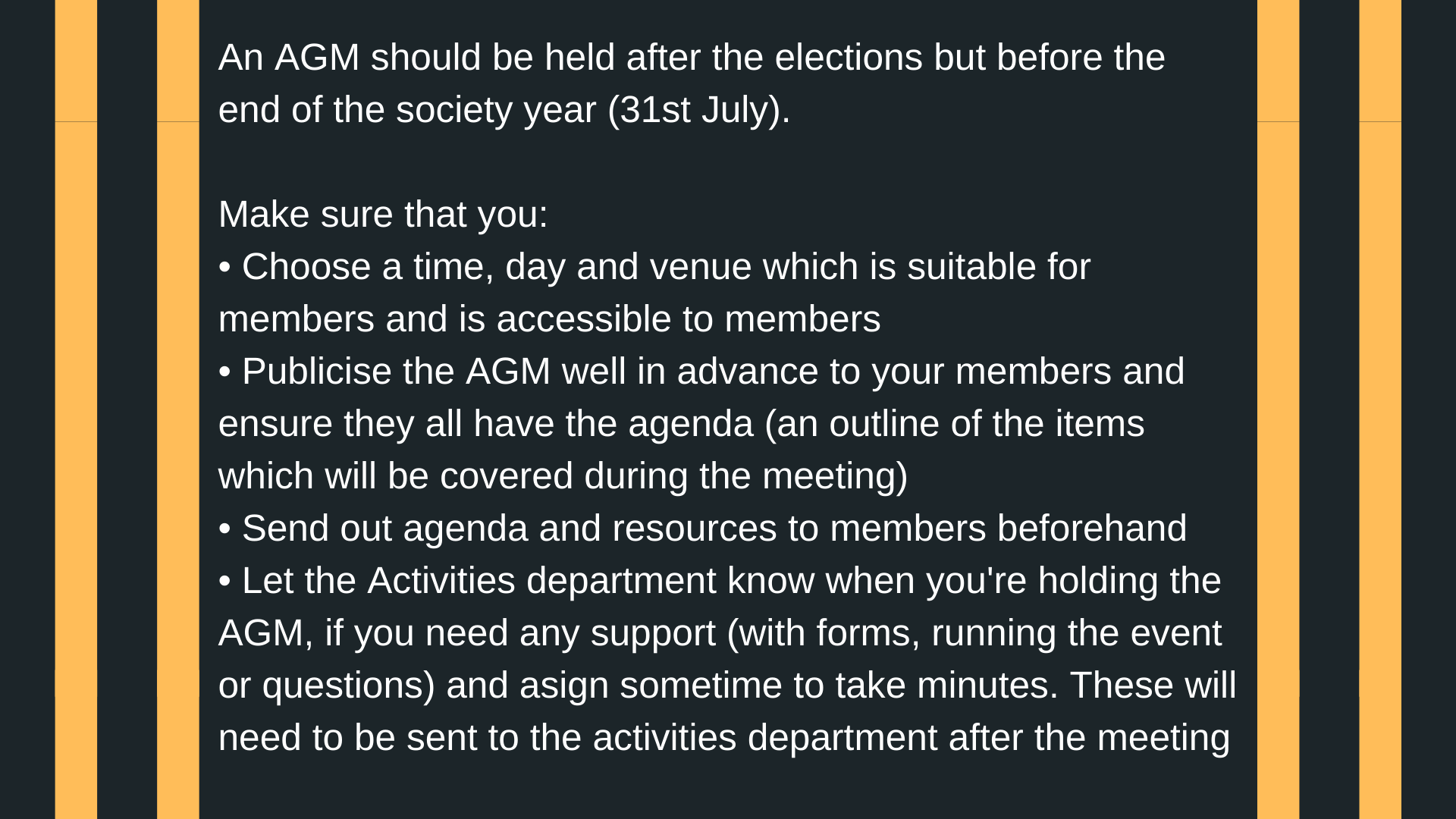Click the last line 'need to be sent to the activities department'
The height and width of the screenshot is (819, 1456).
click(724, 738)
